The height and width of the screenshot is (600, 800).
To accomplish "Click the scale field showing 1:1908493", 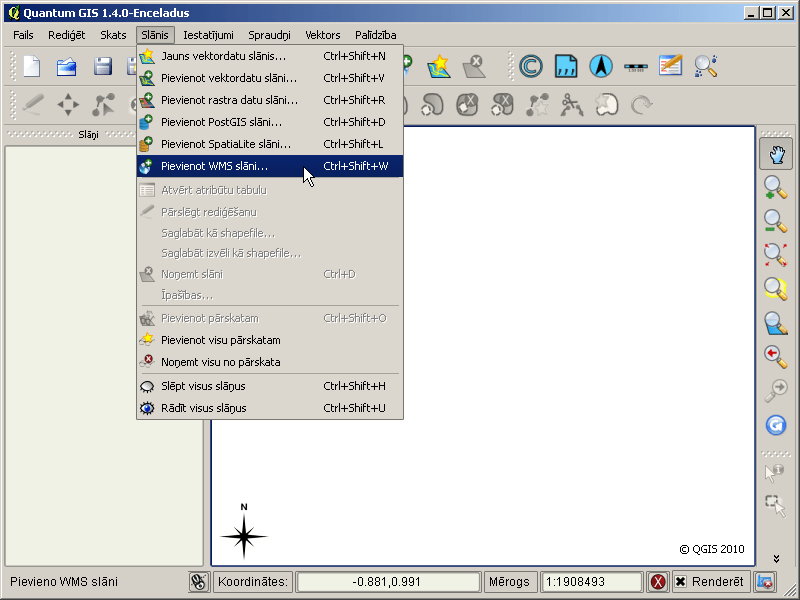I will click(x=591, y=582).
